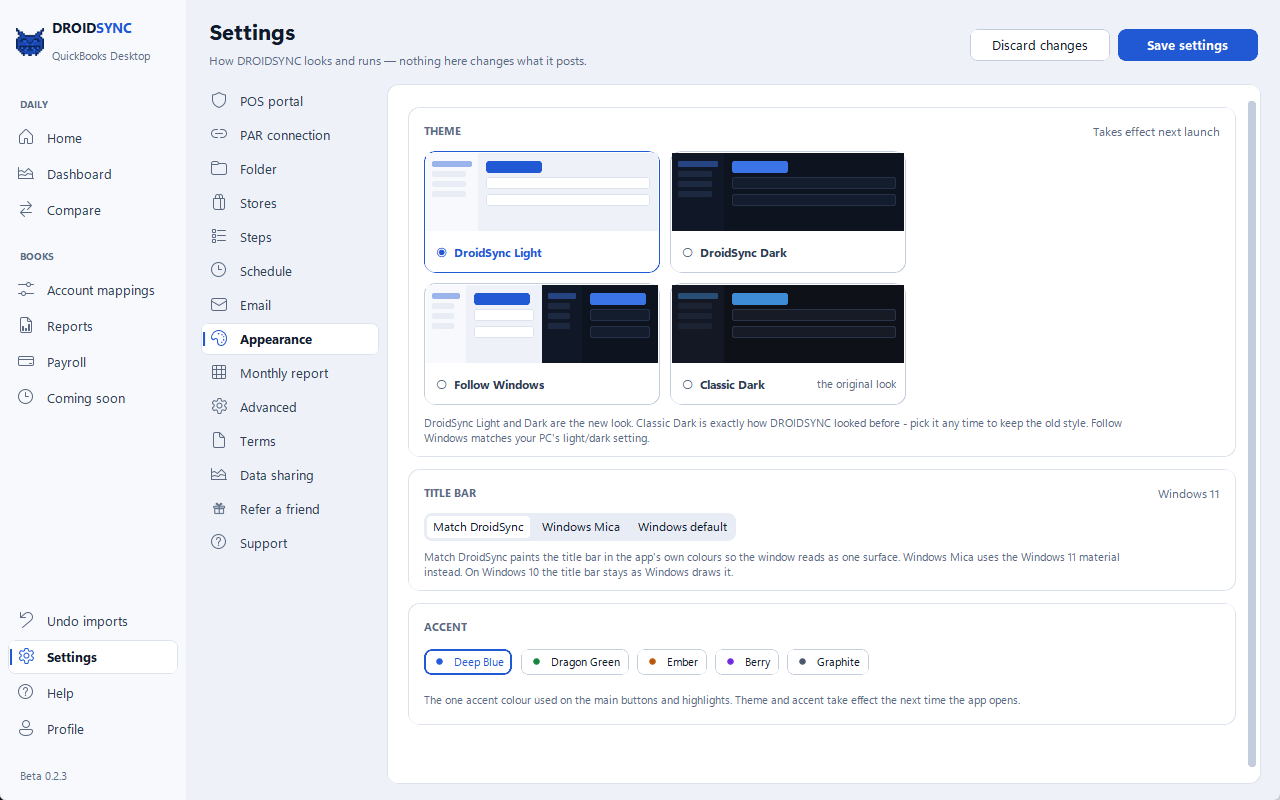1280x800 pixels.
Task: Set title bar to Windows Mica
Action: [581, 527]
